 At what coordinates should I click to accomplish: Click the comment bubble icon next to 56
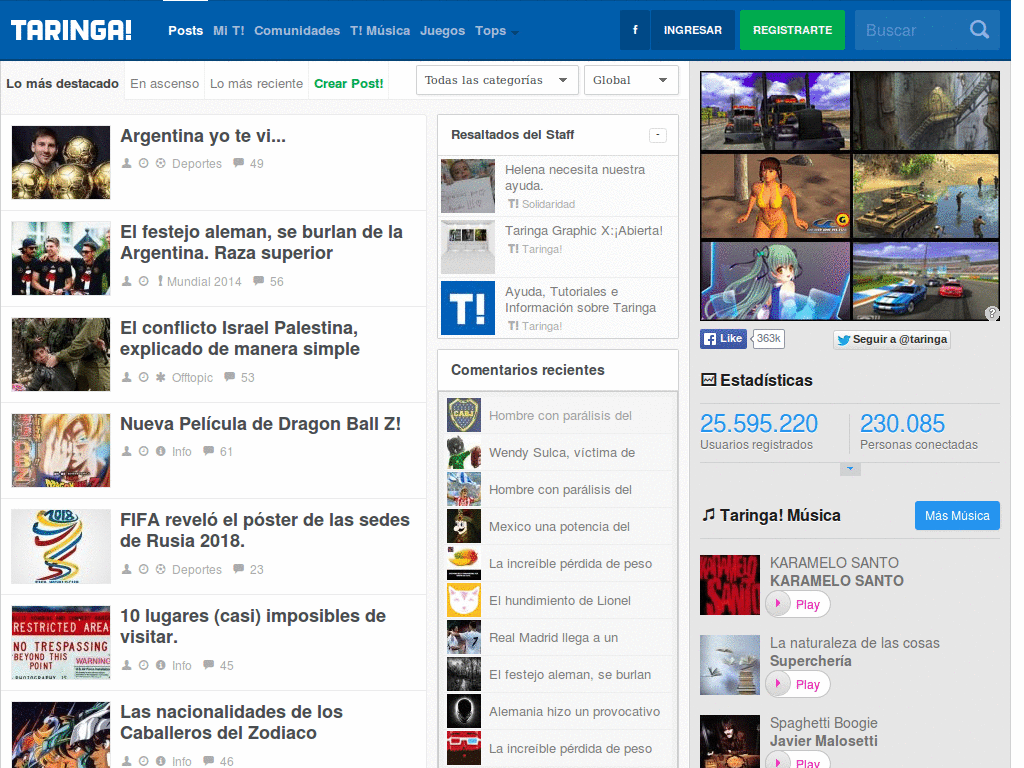click(x=259, y=281)
